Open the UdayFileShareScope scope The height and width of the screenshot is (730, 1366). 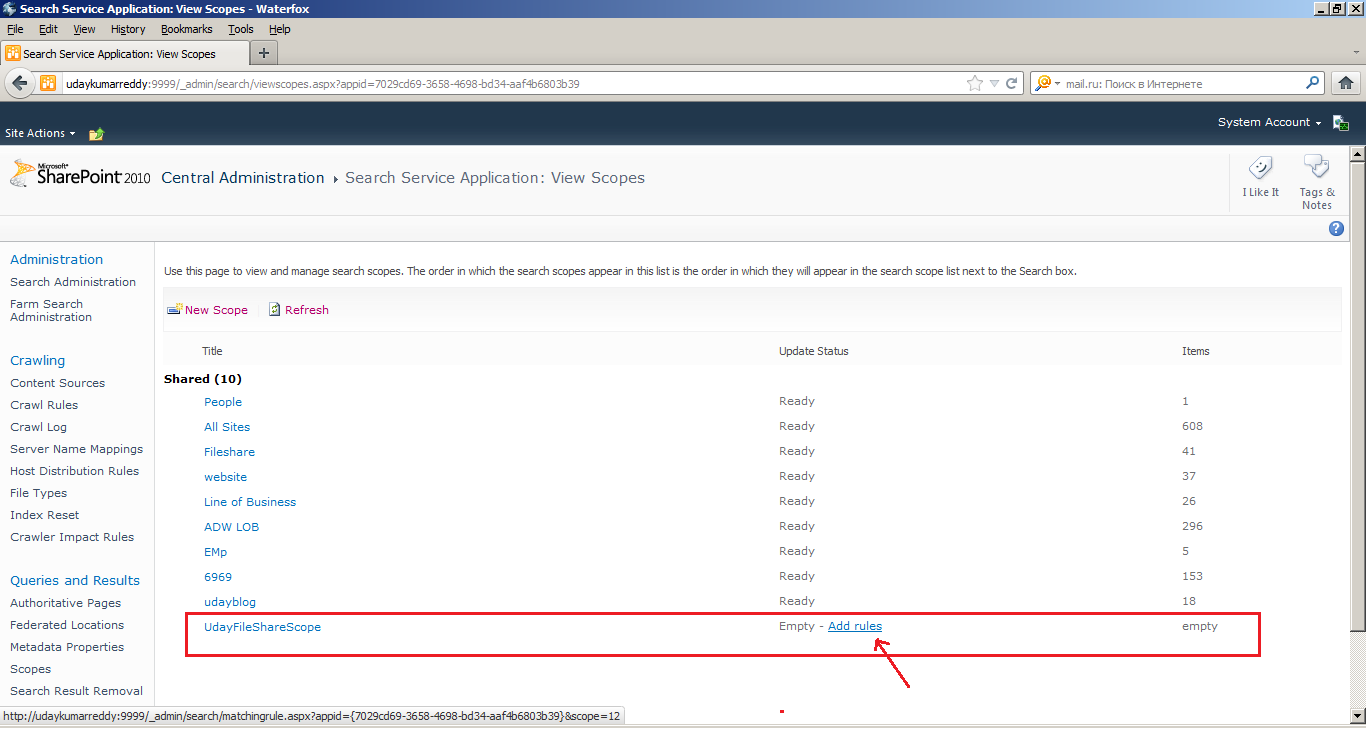click(x=262, y=627)
